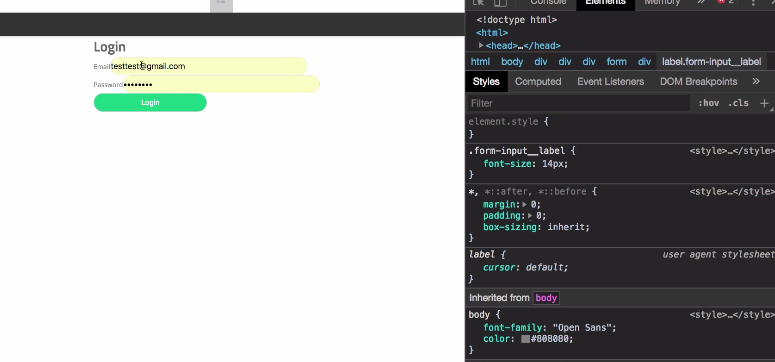Add new style rule with plus icon
Screen dimensions: 775x362
[x=764, y=103]
